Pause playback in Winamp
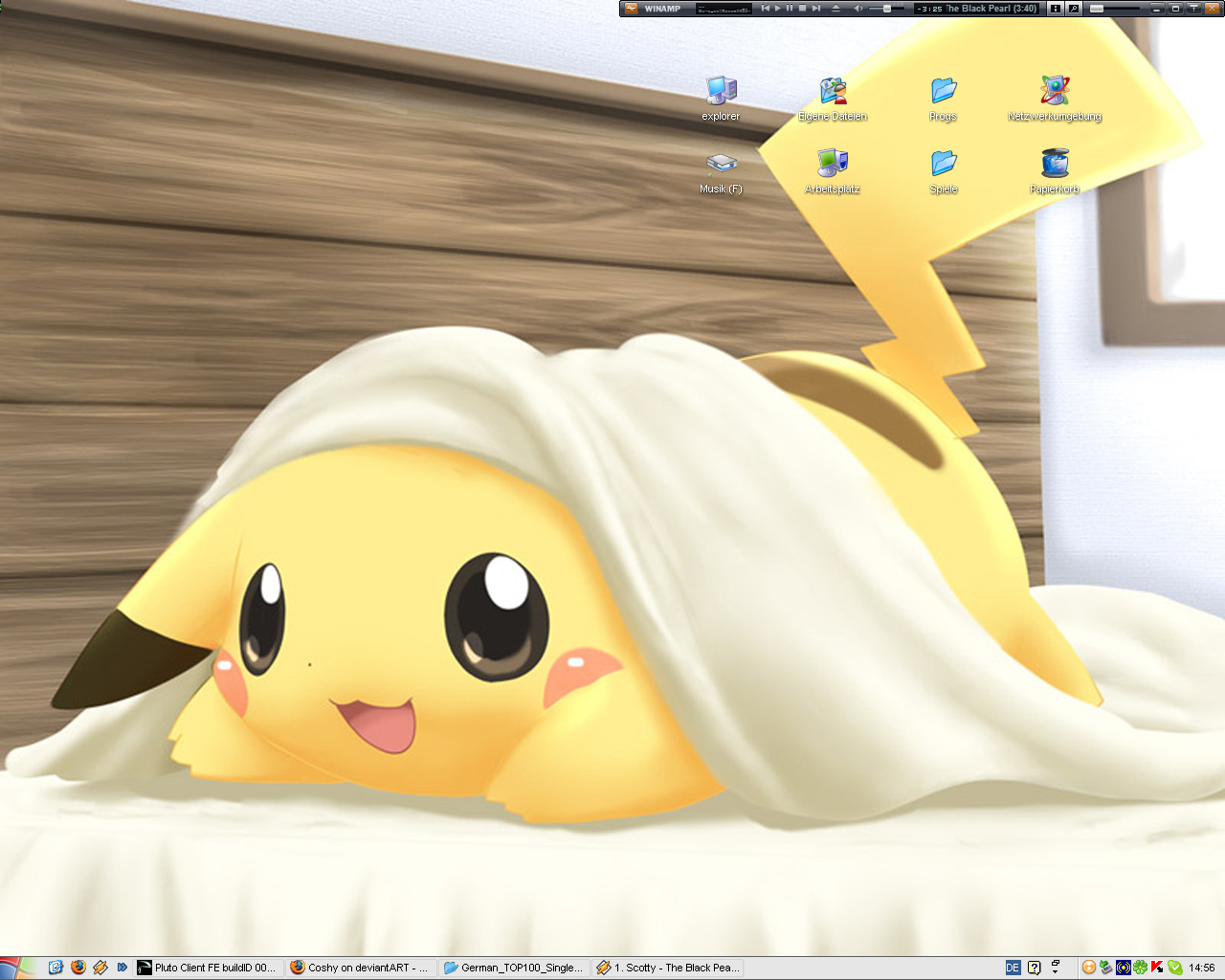 click(790, 9)
